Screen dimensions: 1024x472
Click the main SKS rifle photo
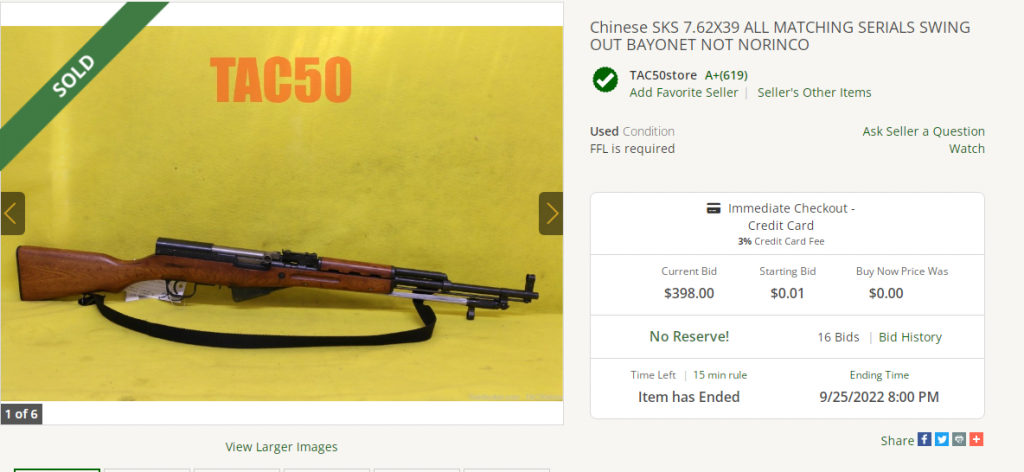tap(281, 213)
